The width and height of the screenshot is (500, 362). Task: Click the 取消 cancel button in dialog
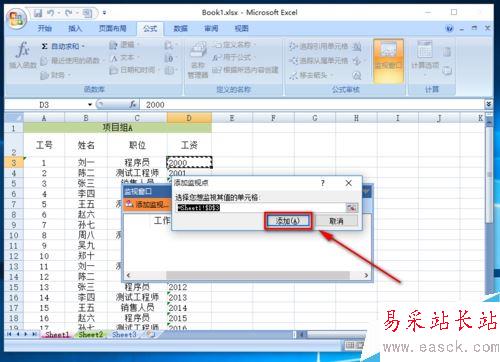tap(336, 221)
